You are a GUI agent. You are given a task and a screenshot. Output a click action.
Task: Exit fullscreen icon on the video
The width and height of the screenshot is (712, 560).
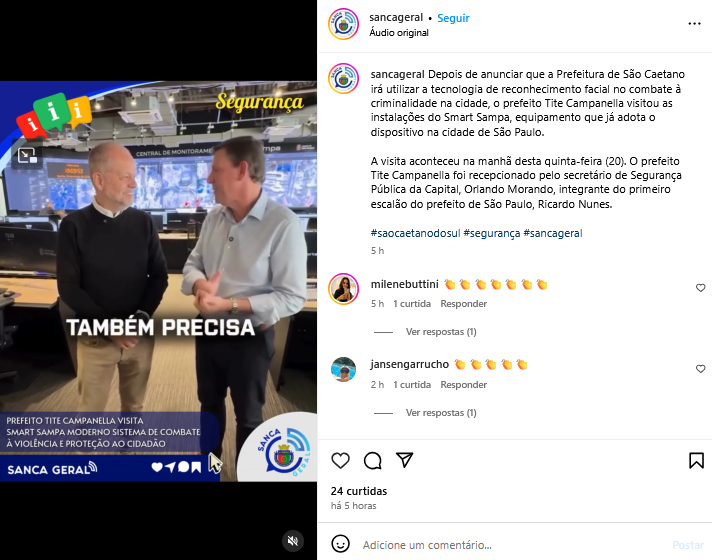[27, 155]
